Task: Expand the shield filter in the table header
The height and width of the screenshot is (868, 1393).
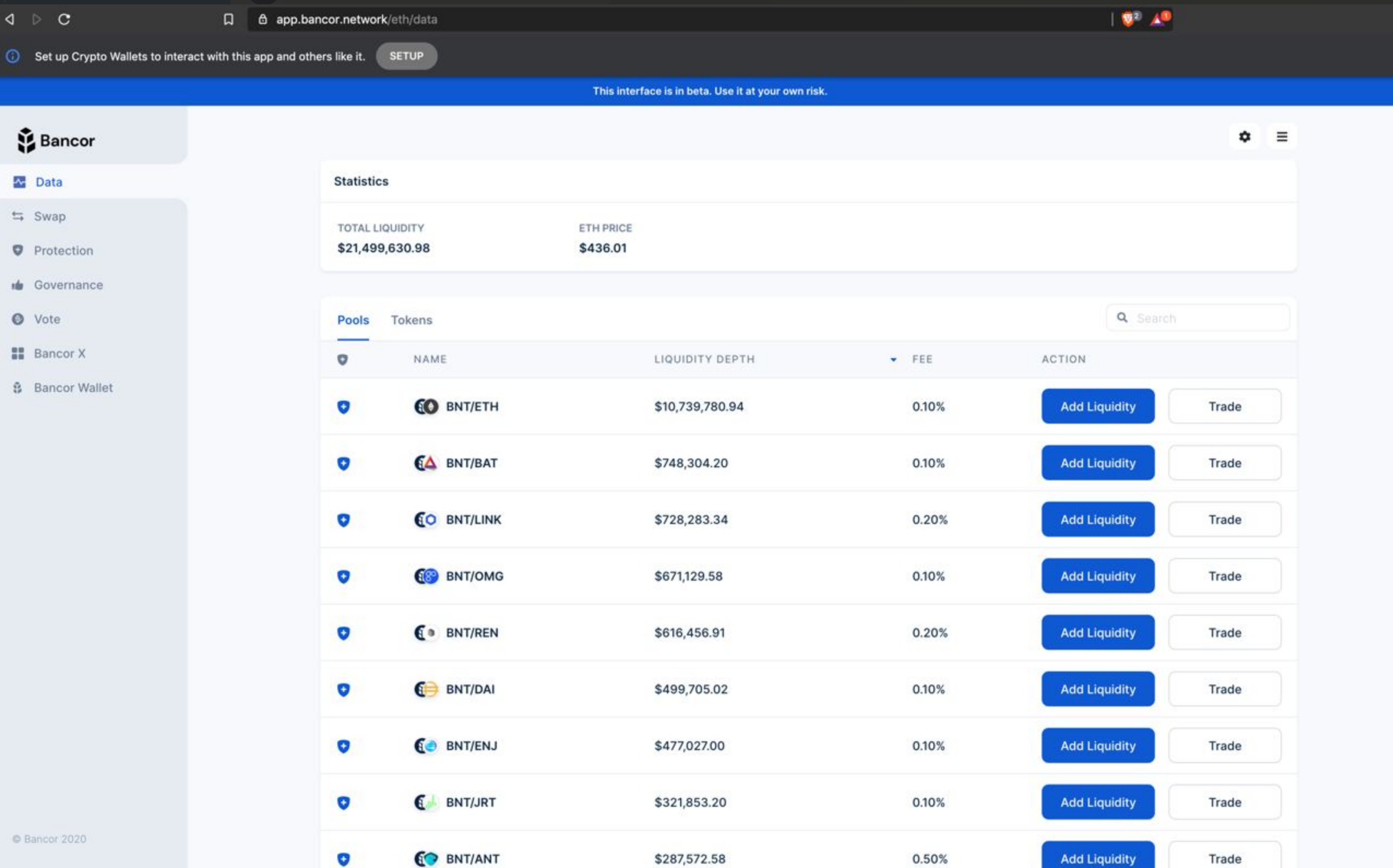Action: click(x=343, y=359)
